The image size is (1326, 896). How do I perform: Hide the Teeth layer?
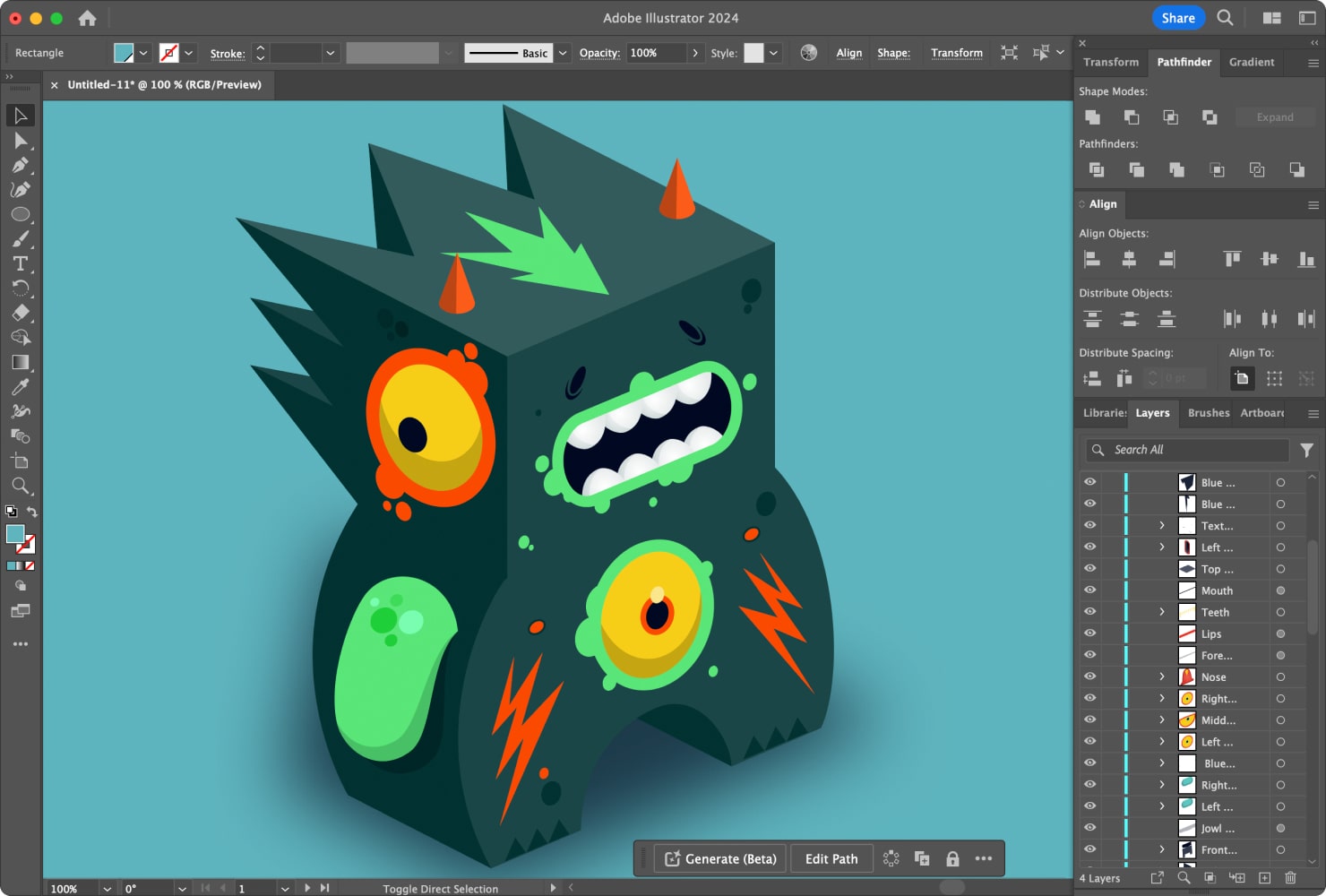tap(1090, 612)
